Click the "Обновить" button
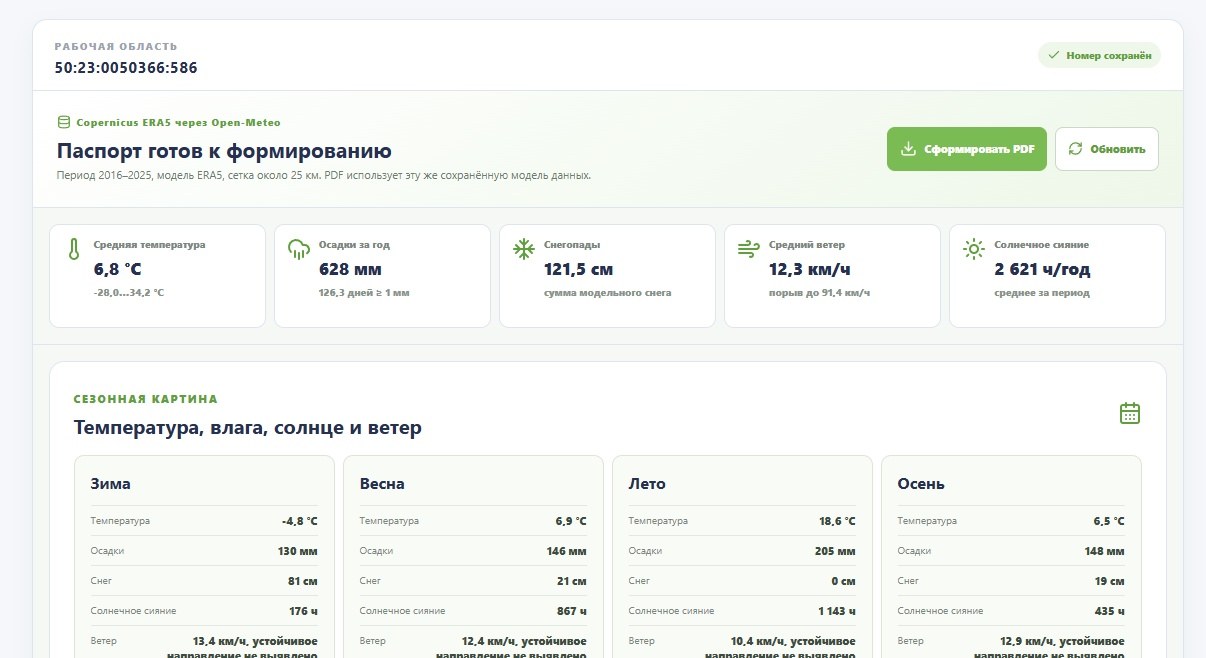1206x658 pixels. tap(1107, 149)
